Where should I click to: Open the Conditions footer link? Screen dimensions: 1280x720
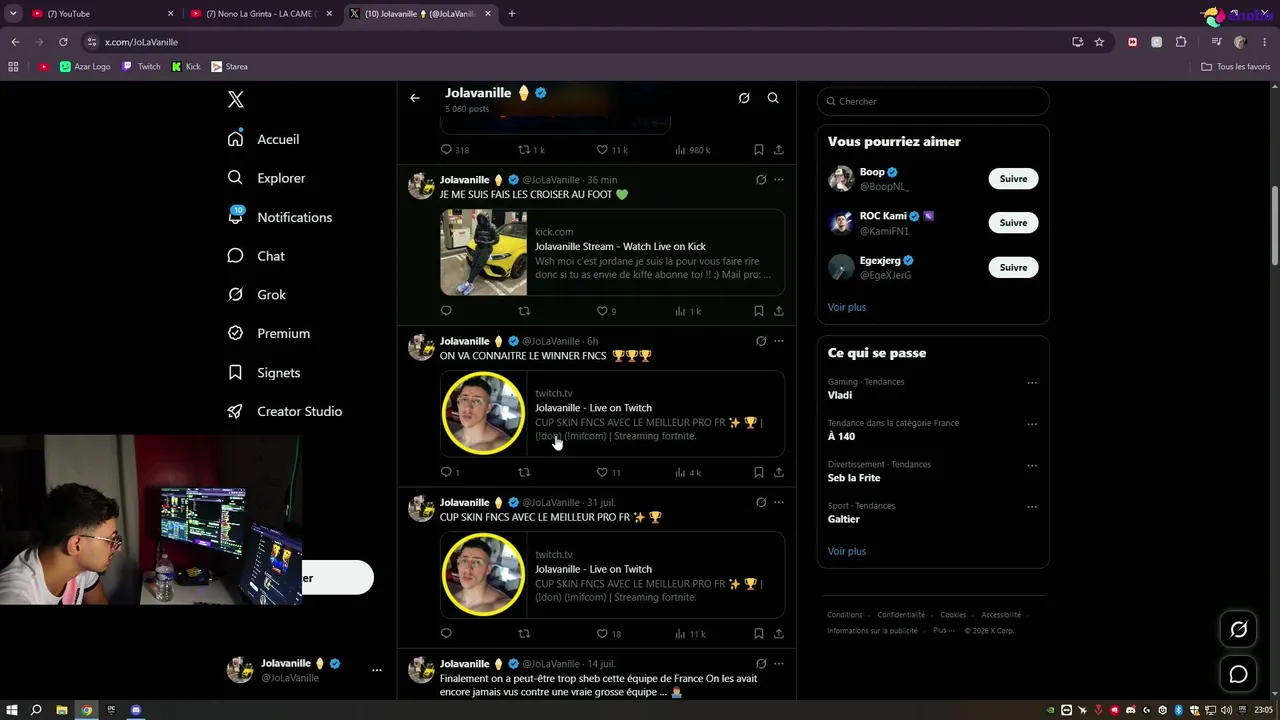(845, 615)
